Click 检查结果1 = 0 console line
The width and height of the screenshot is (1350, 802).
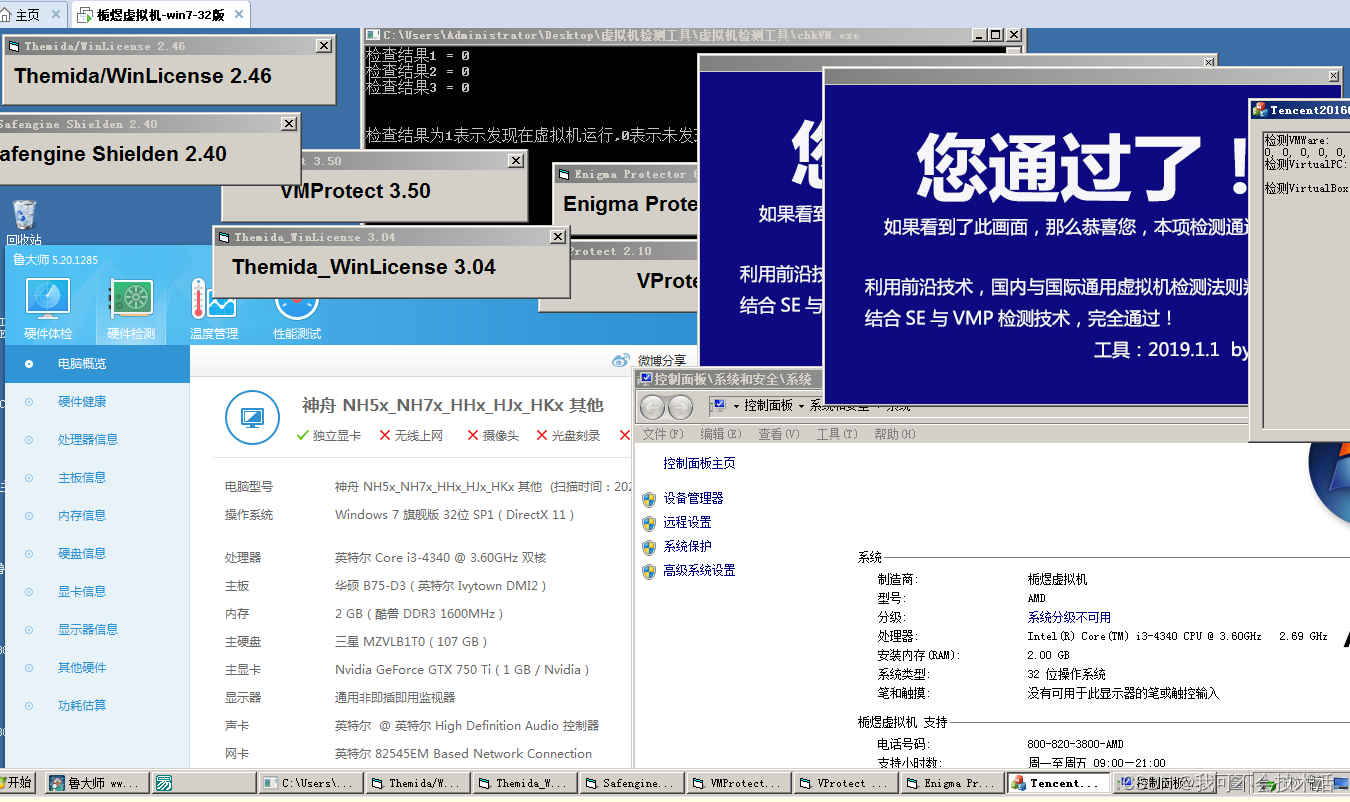(418, 56)
